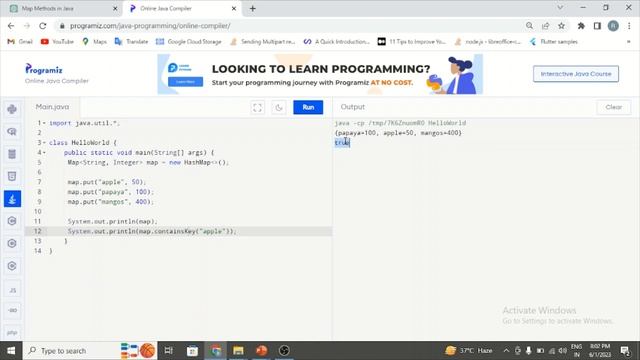Collapse the fold arrow on line 1
Image resolution: width=640 pixels, height=360 pixels.
tap(44, 123)
